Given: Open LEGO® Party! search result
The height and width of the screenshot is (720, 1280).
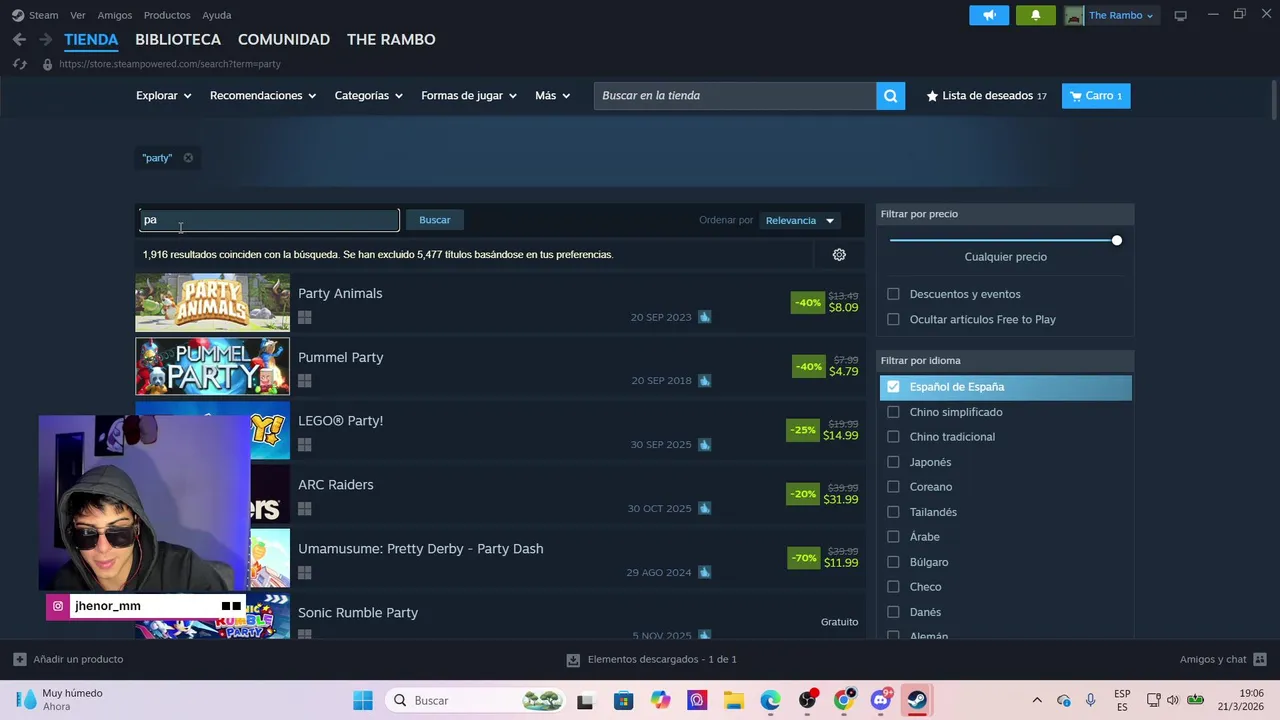Looking at the screenshot, I should click(x=499, y=431).
